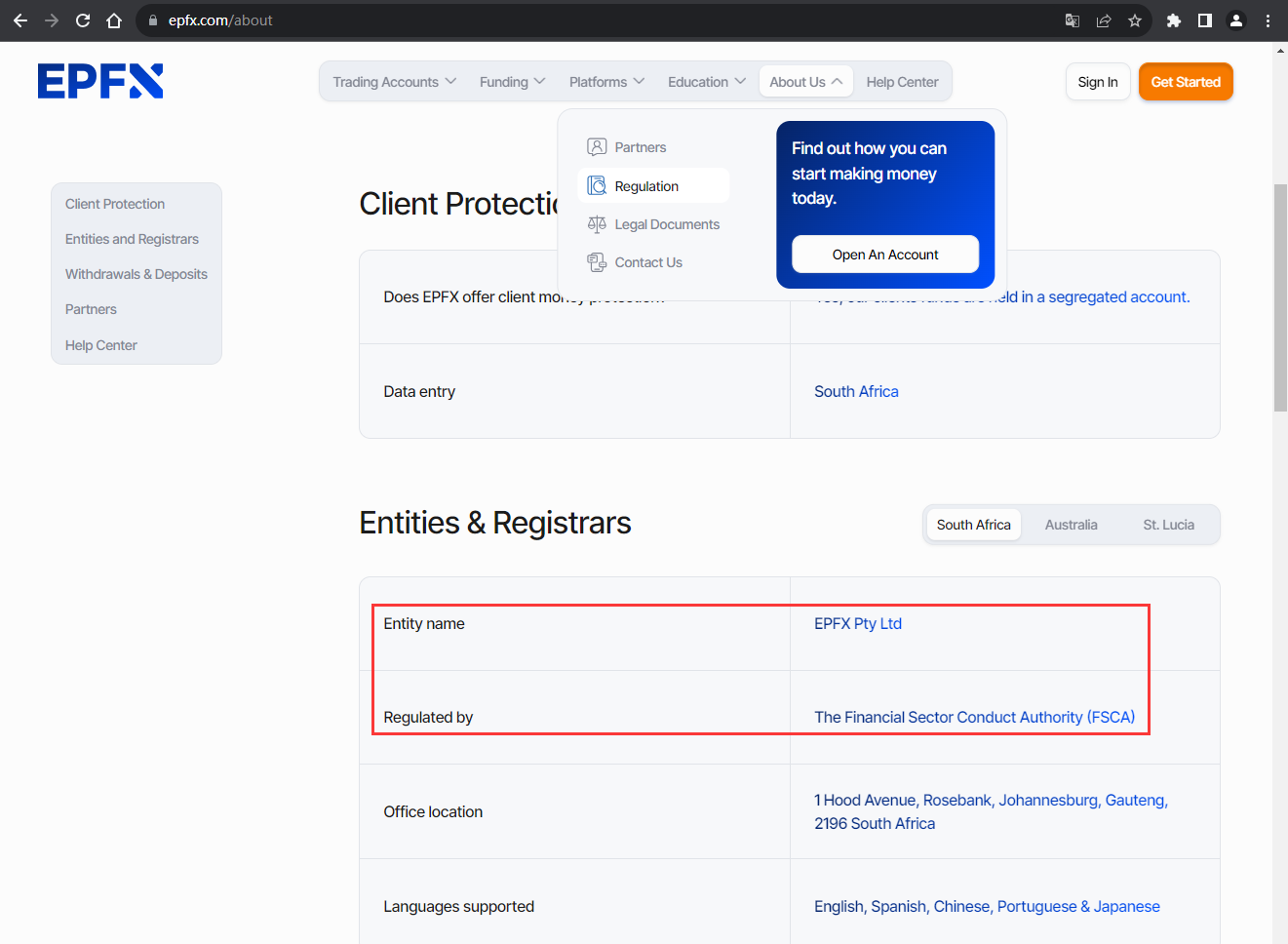1288x944 pixels.
Task: Switch to the St. Lucia tab
Action: click(1169, 525)
